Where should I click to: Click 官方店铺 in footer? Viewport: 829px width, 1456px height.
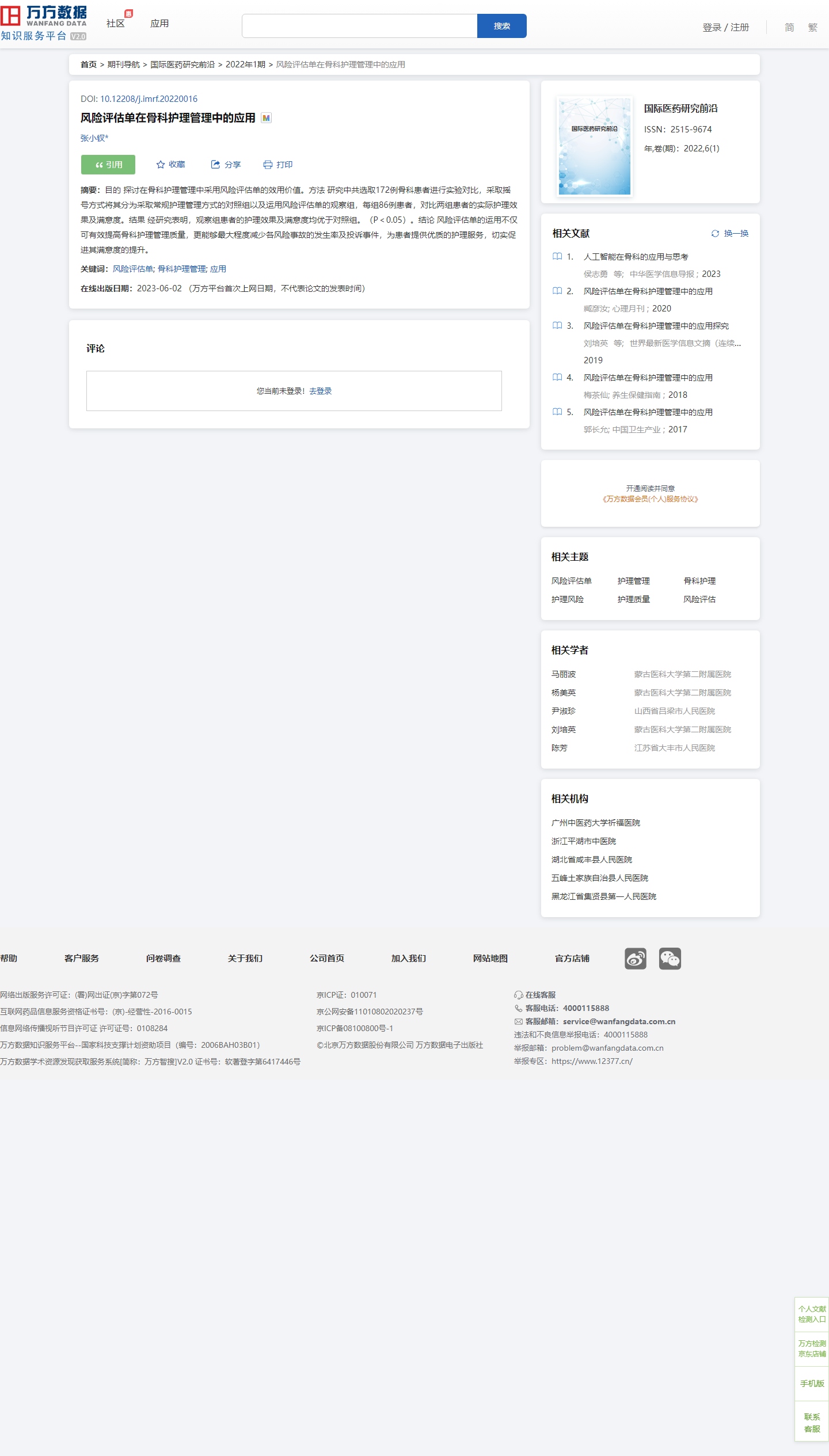click(x=572, y=959)
